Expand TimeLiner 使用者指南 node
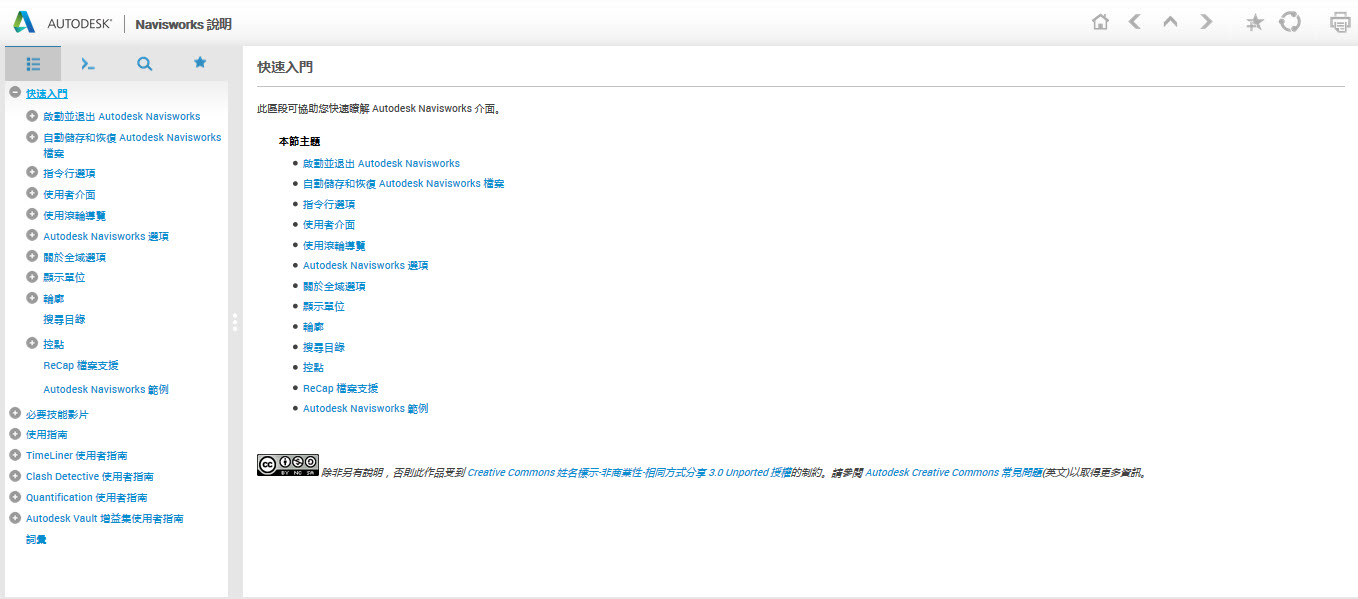Screen dimensions: 1358x599 click(x=15, y=455)
